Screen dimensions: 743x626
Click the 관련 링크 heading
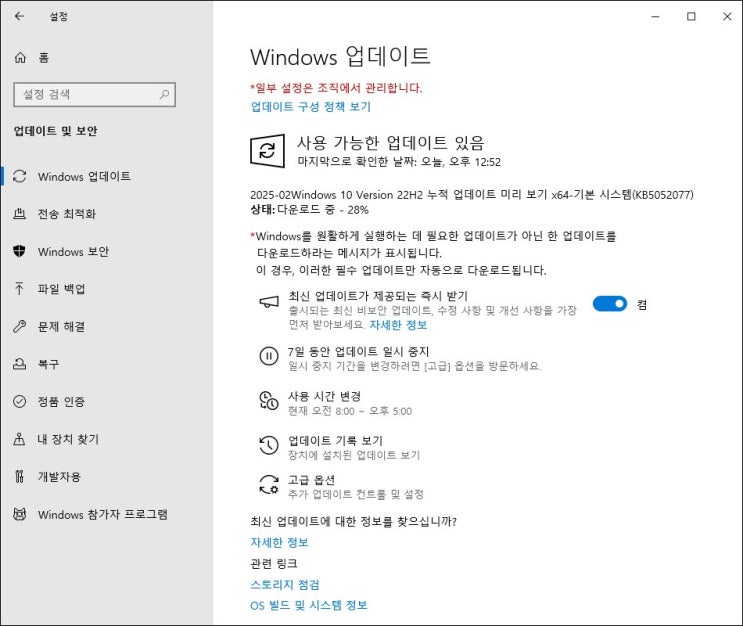point(273,563)
